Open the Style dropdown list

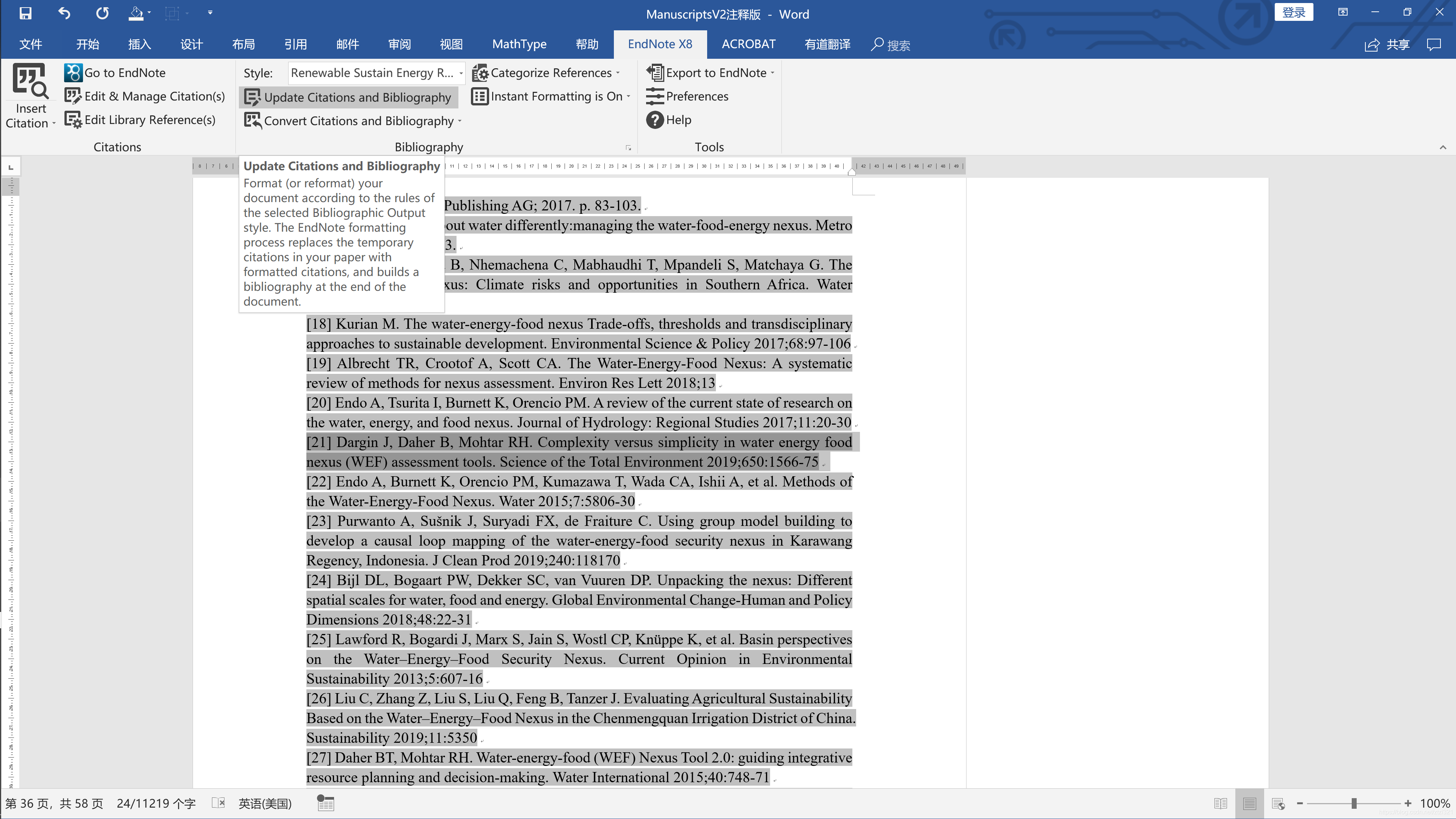pyautogui.click(x=461, y=73)
